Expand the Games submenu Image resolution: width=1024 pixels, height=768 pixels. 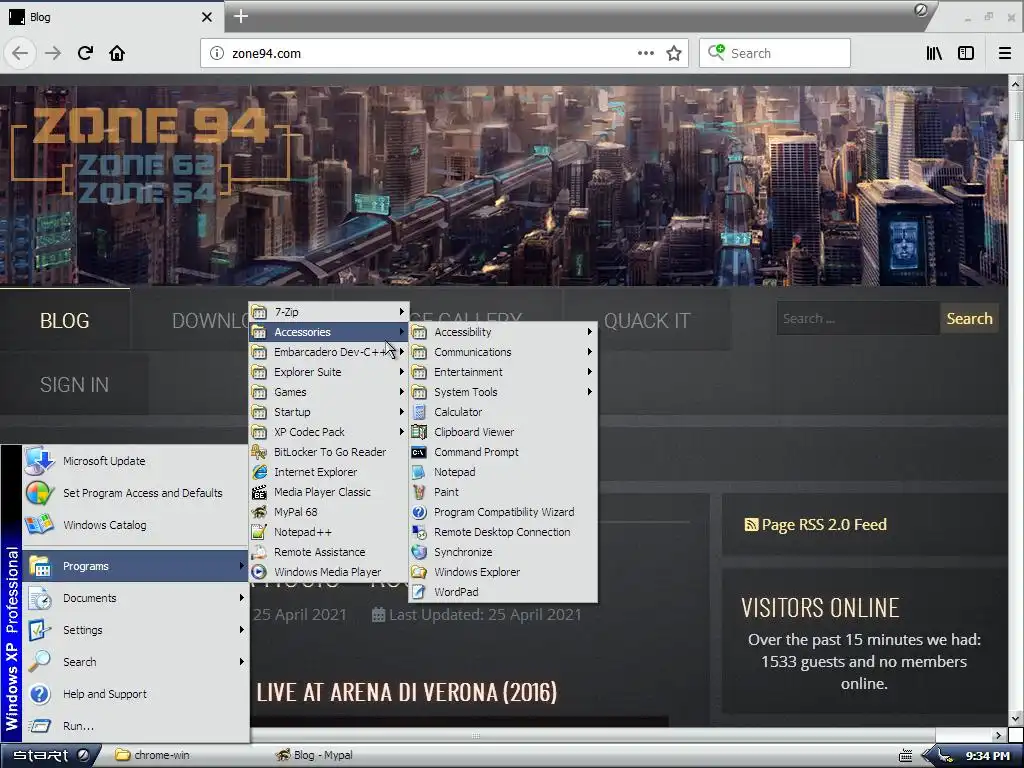tap(329, 392)
